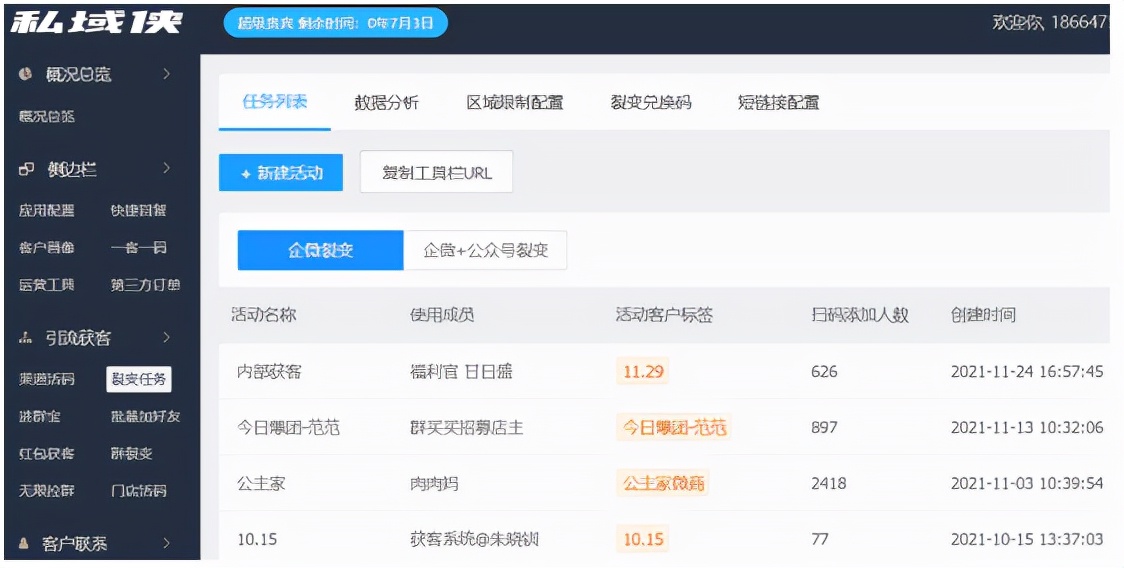Click the 内部获客 activity name
1124x568 pixels.
(269, 371)
